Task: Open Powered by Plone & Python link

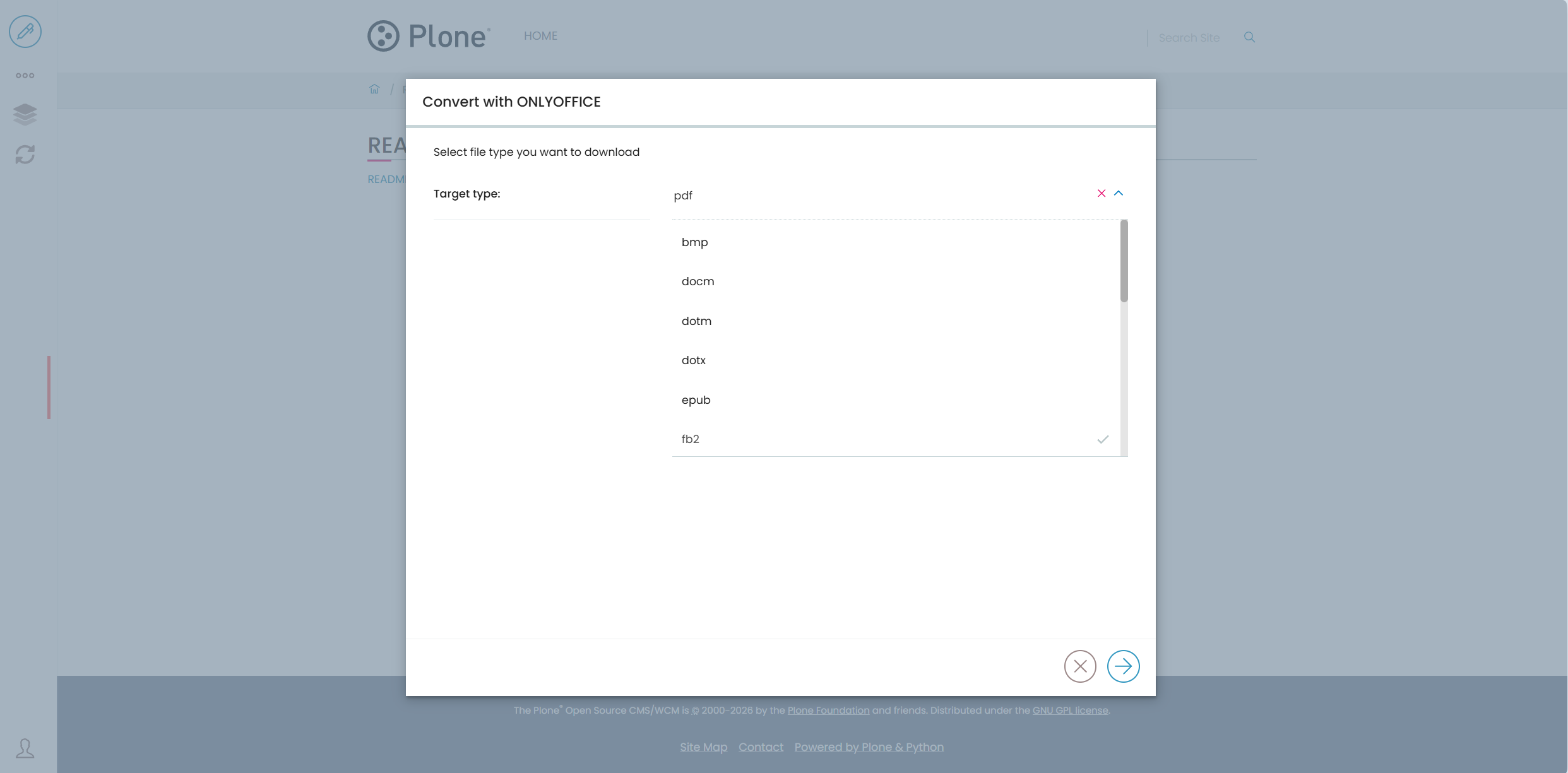Action: (869, 747)
